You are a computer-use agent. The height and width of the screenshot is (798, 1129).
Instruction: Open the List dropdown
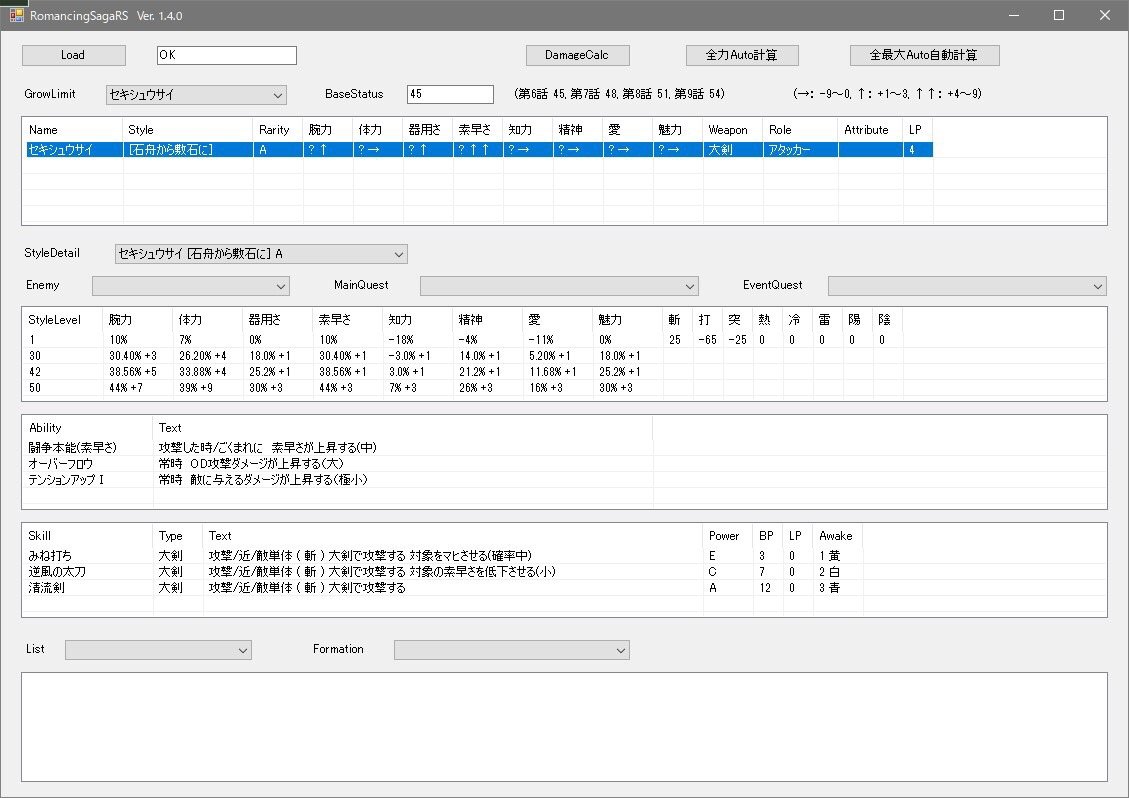coord(158,650)
